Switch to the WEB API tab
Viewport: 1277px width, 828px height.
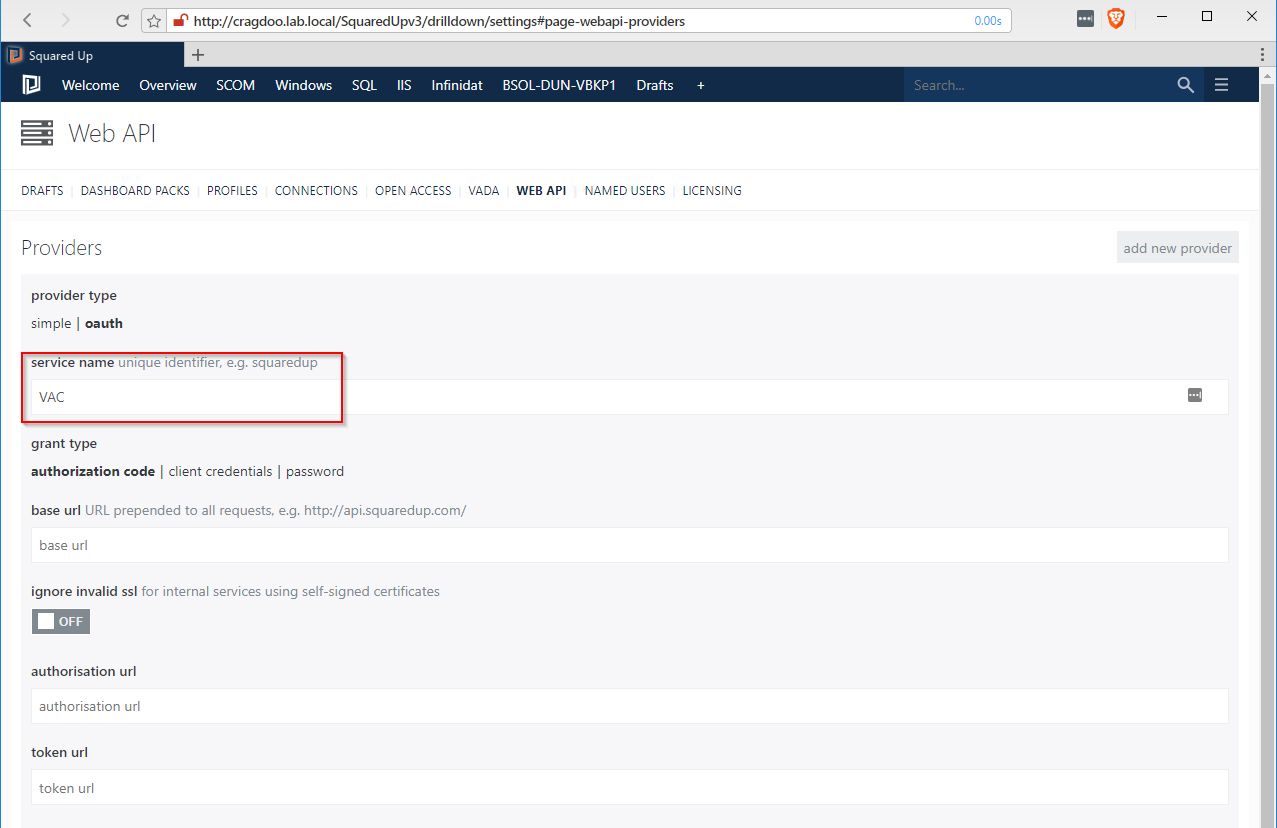[541, 190]
